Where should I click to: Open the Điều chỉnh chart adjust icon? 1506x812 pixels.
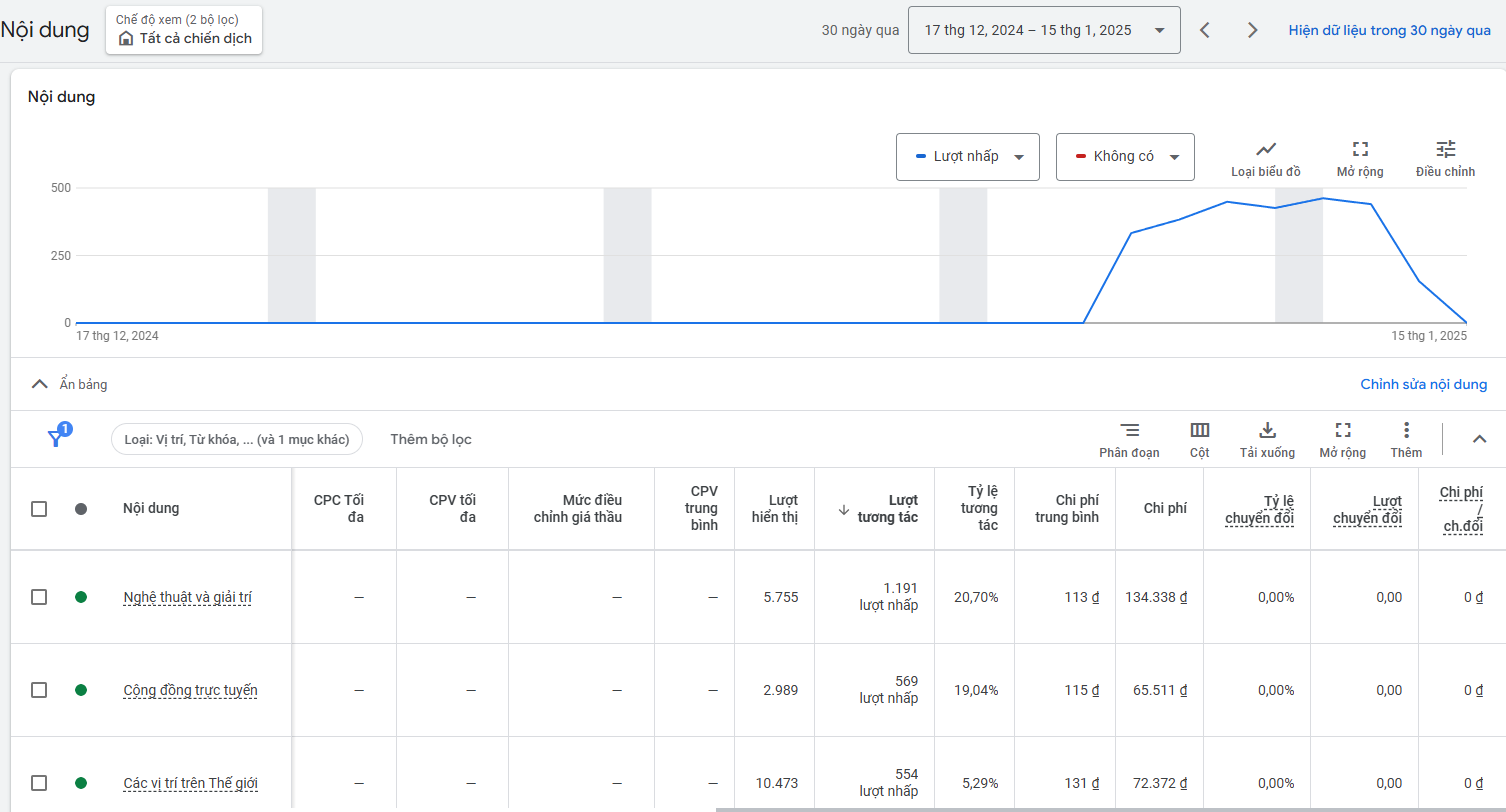click(x=1445, y=150)
